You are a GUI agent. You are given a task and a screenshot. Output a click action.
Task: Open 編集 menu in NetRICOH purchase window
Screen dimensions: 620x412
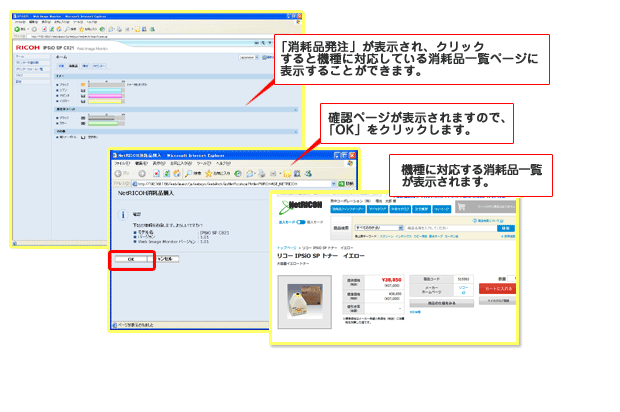coord(141,163)
